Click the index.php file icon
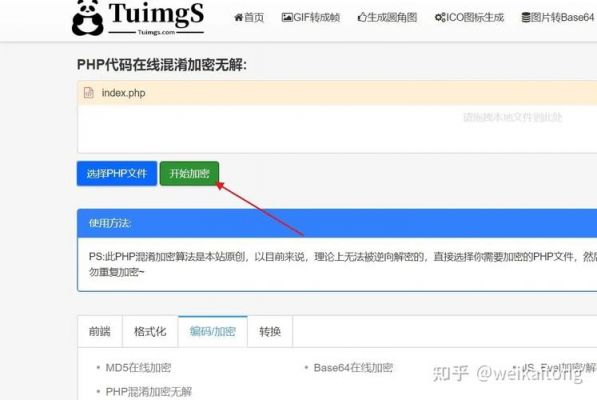Screen dimensions: 597x400 pyautogui.click(x=89, y=92)
